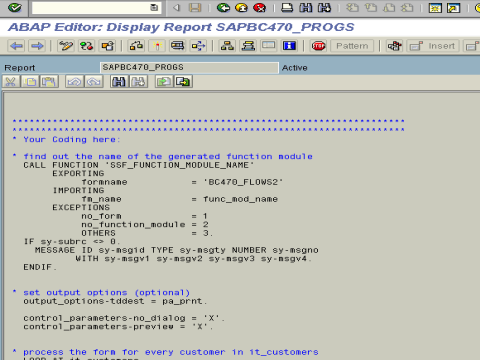Viewport: 480px width, 360px height.
Task: Click the blue left navigation arrow
Action: (16, 46)
